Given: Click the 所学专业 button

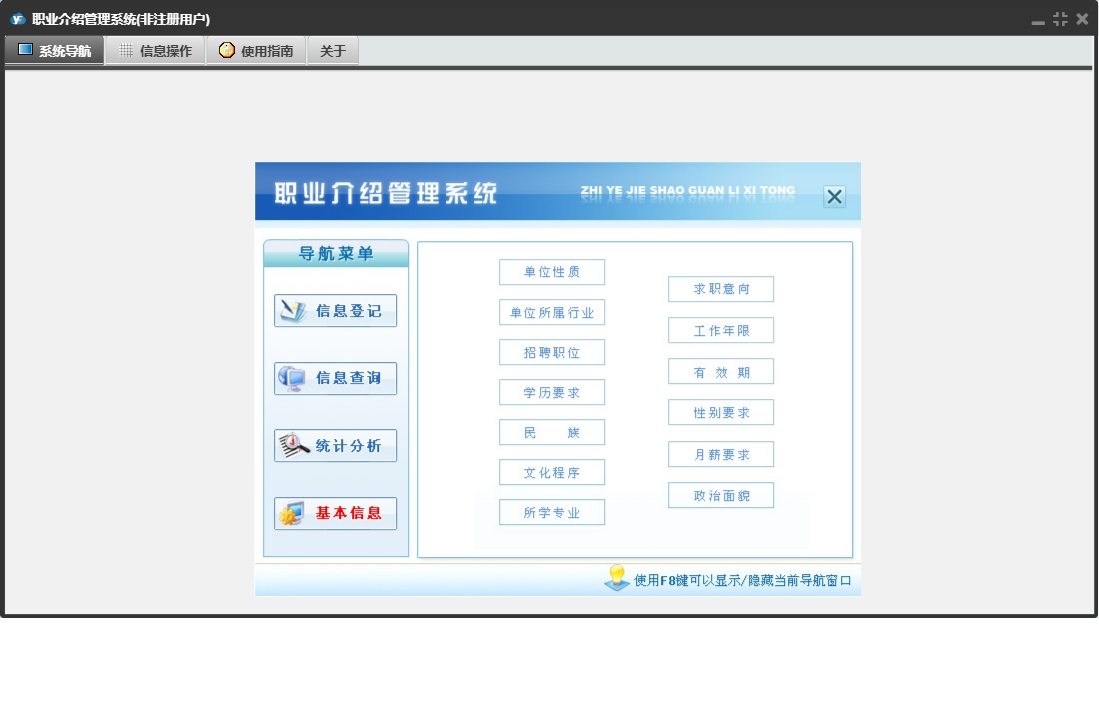Looking at the screenshot, I should click(x=552, y=512).
